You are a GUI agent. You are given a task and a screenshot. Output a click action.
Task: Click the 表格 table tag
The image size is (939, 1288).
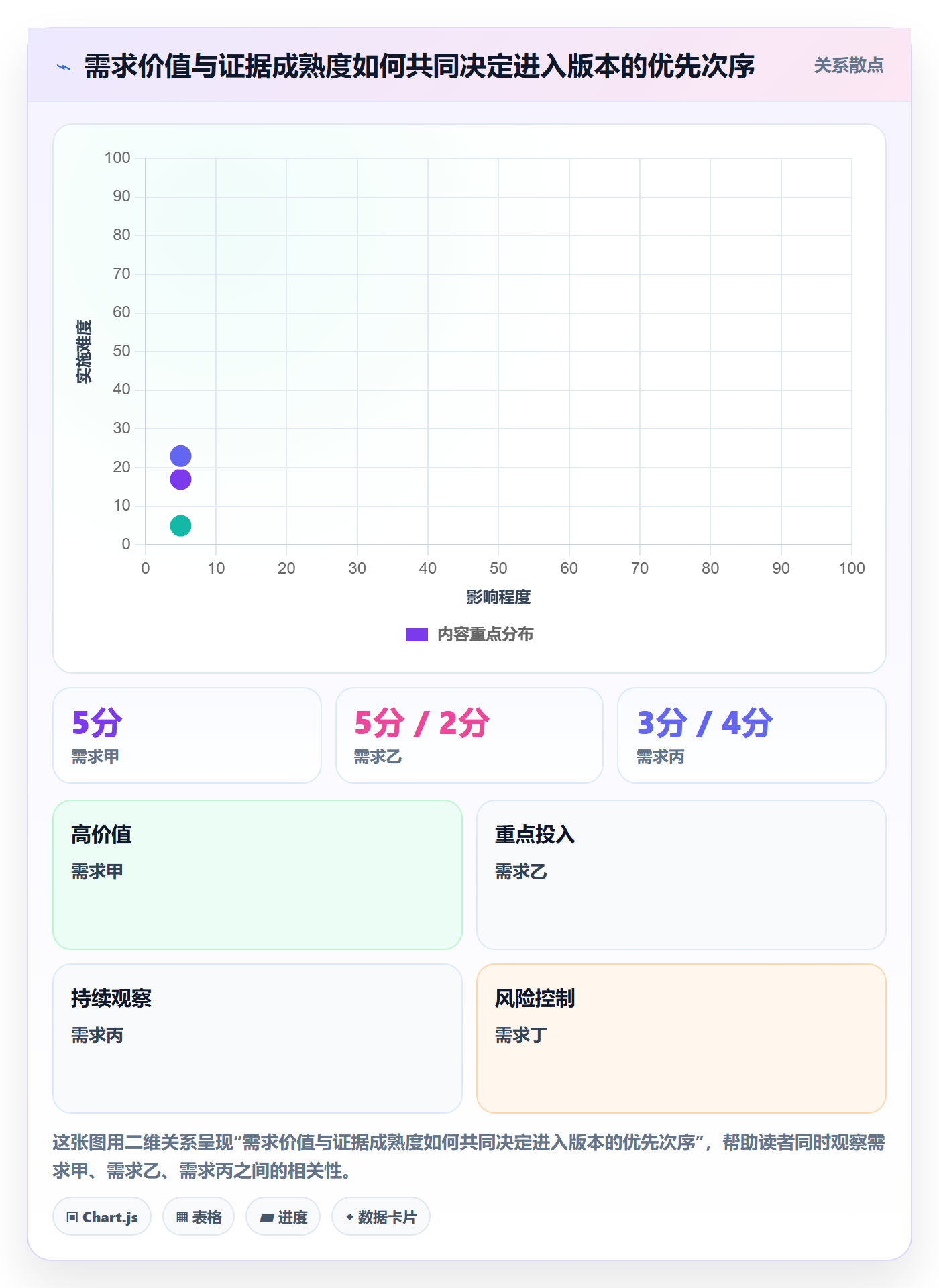pos(199,1216)
